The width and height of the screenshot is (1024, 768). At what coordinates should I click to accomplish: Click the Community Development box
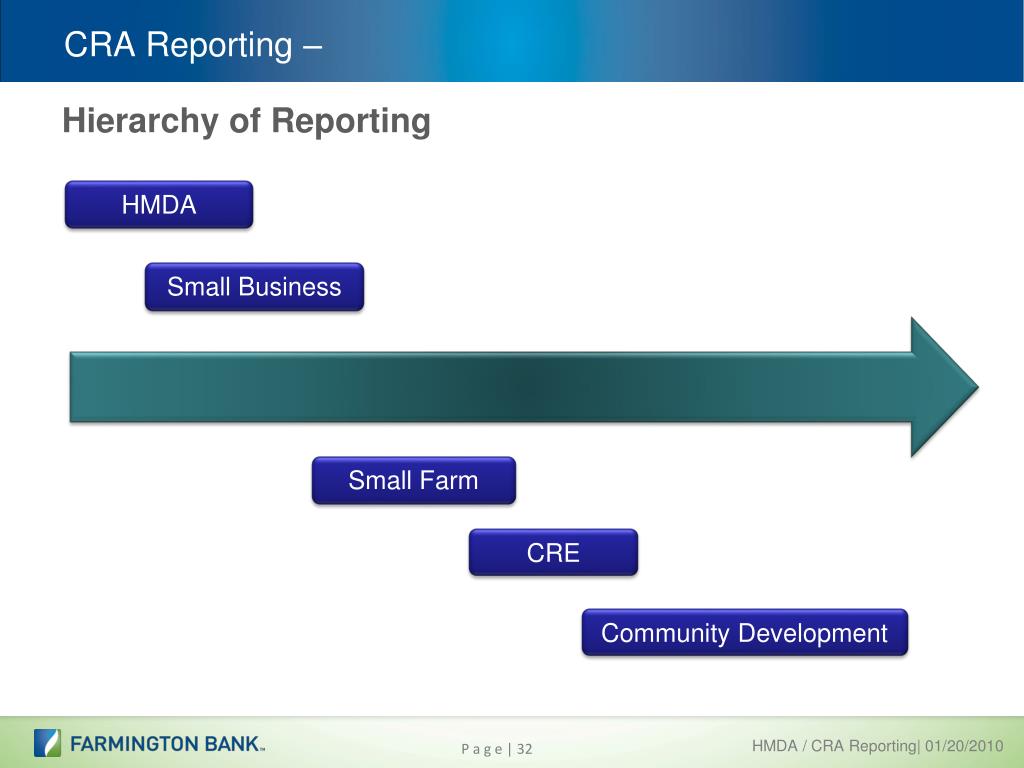click(x=744, y=632)
